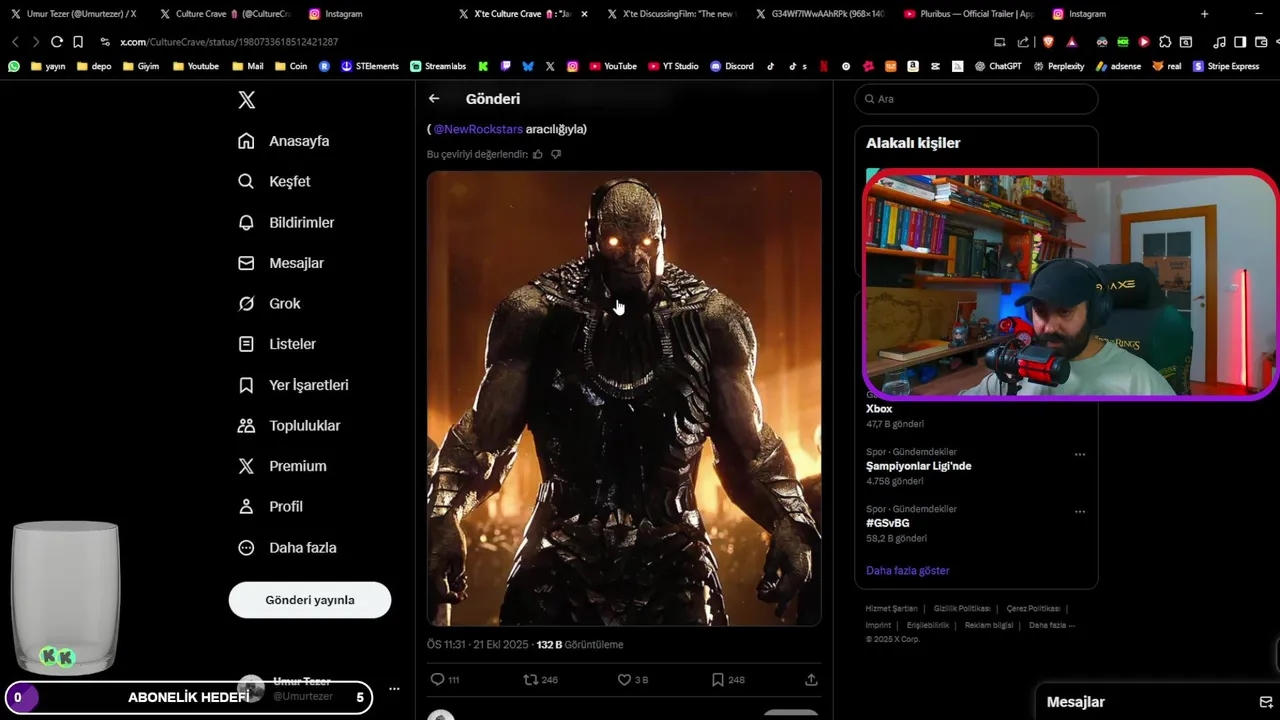Open the @NewRockstars mention link
This screenshot has height=720, width=1280.
click(478, 129)
